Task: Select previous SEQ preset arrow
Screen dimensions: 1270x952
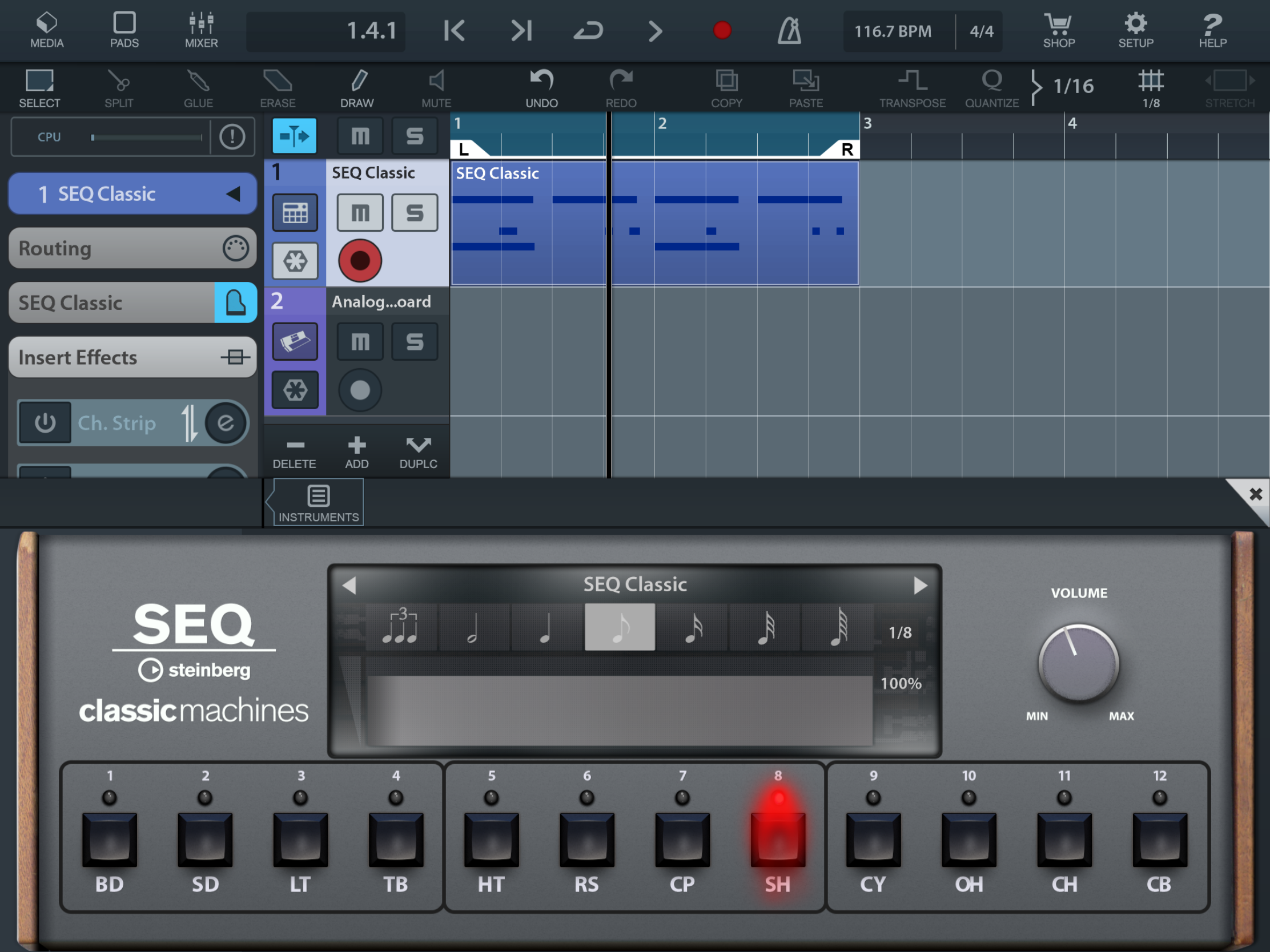Action: pyautogui.click(x=349, y=586)
